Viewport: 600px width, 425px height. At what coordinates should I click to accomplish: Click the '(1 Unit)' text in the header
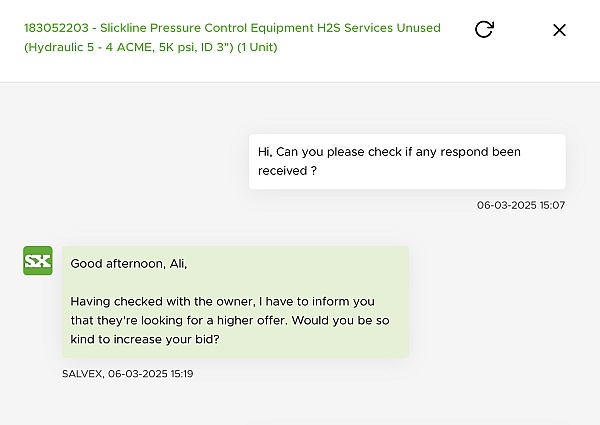click(257, 47)
